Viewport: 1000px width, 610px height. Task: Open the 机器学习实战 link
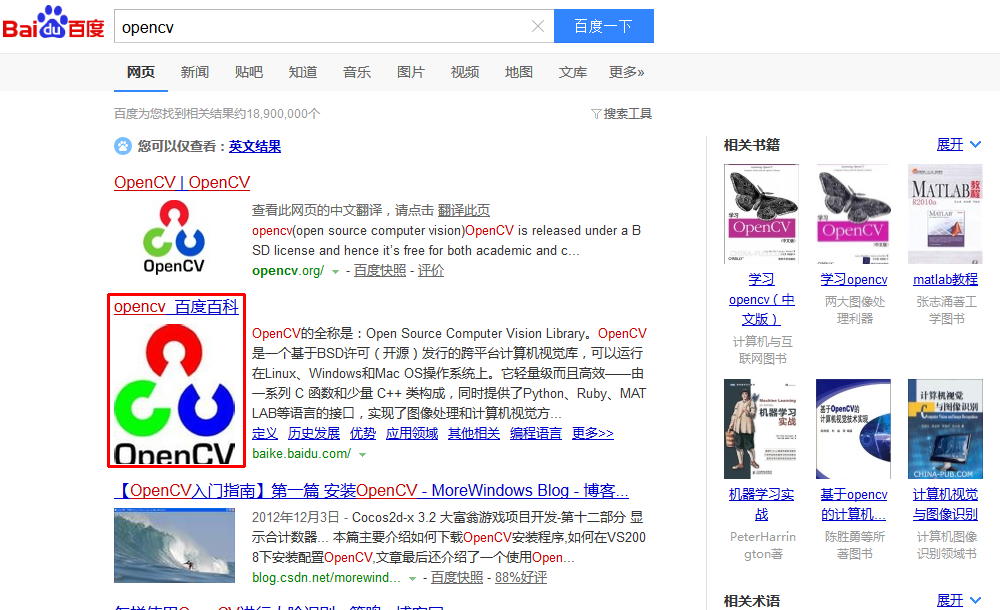[761, 504]
